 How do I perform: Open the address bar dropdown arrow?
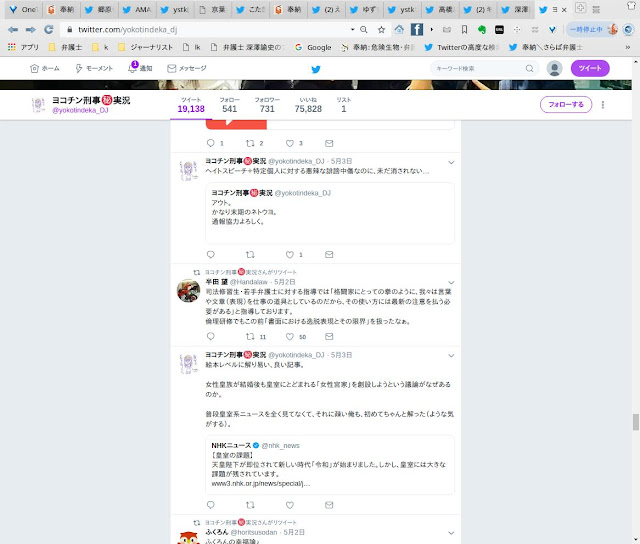coord(352,29)
